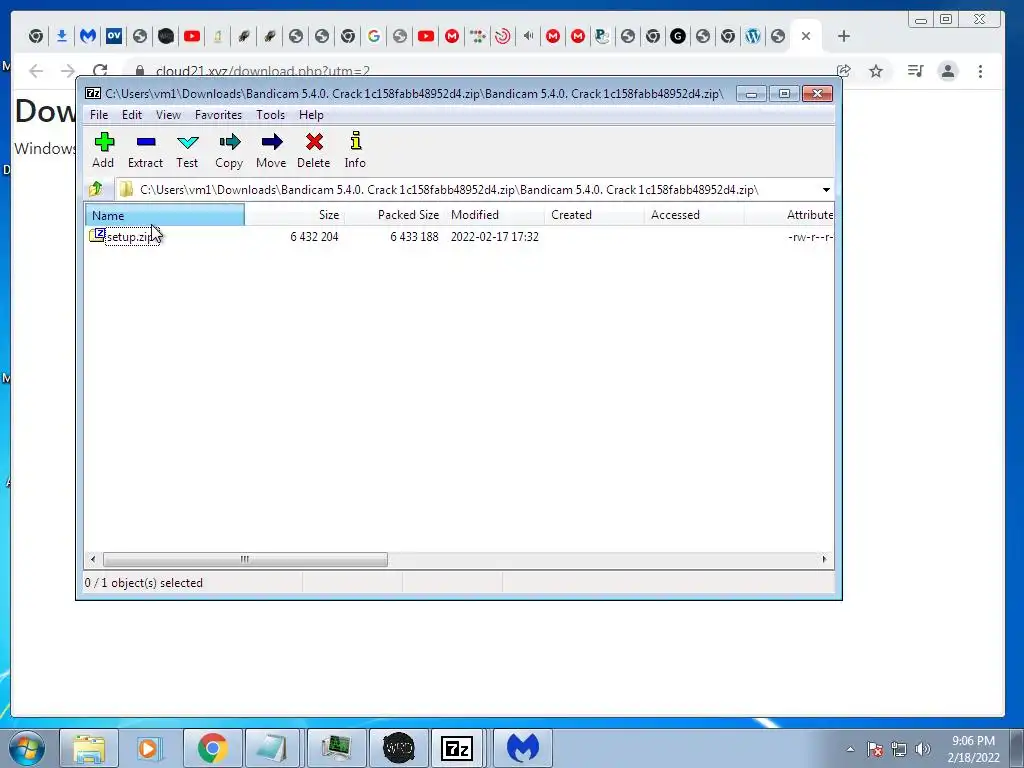
Task: Click the Chrome back navigation arrow
Action: pyautogui.click(x=37, y=71)
